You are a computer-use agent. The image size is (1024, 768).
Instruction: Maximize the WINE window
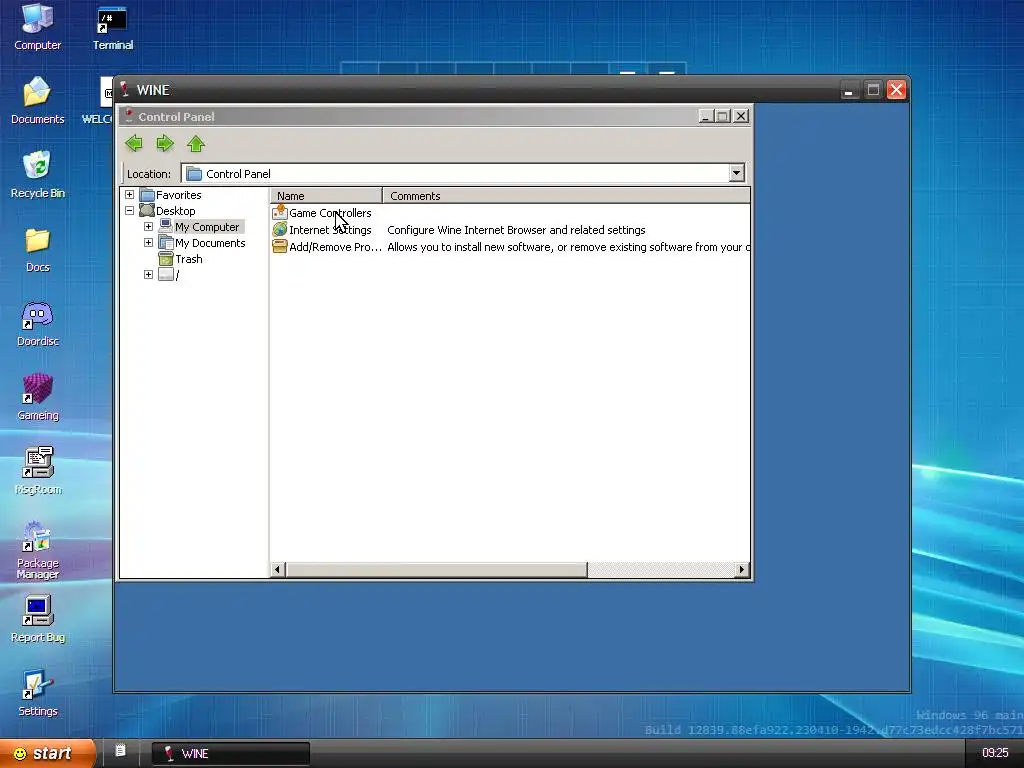click(873, 90)
